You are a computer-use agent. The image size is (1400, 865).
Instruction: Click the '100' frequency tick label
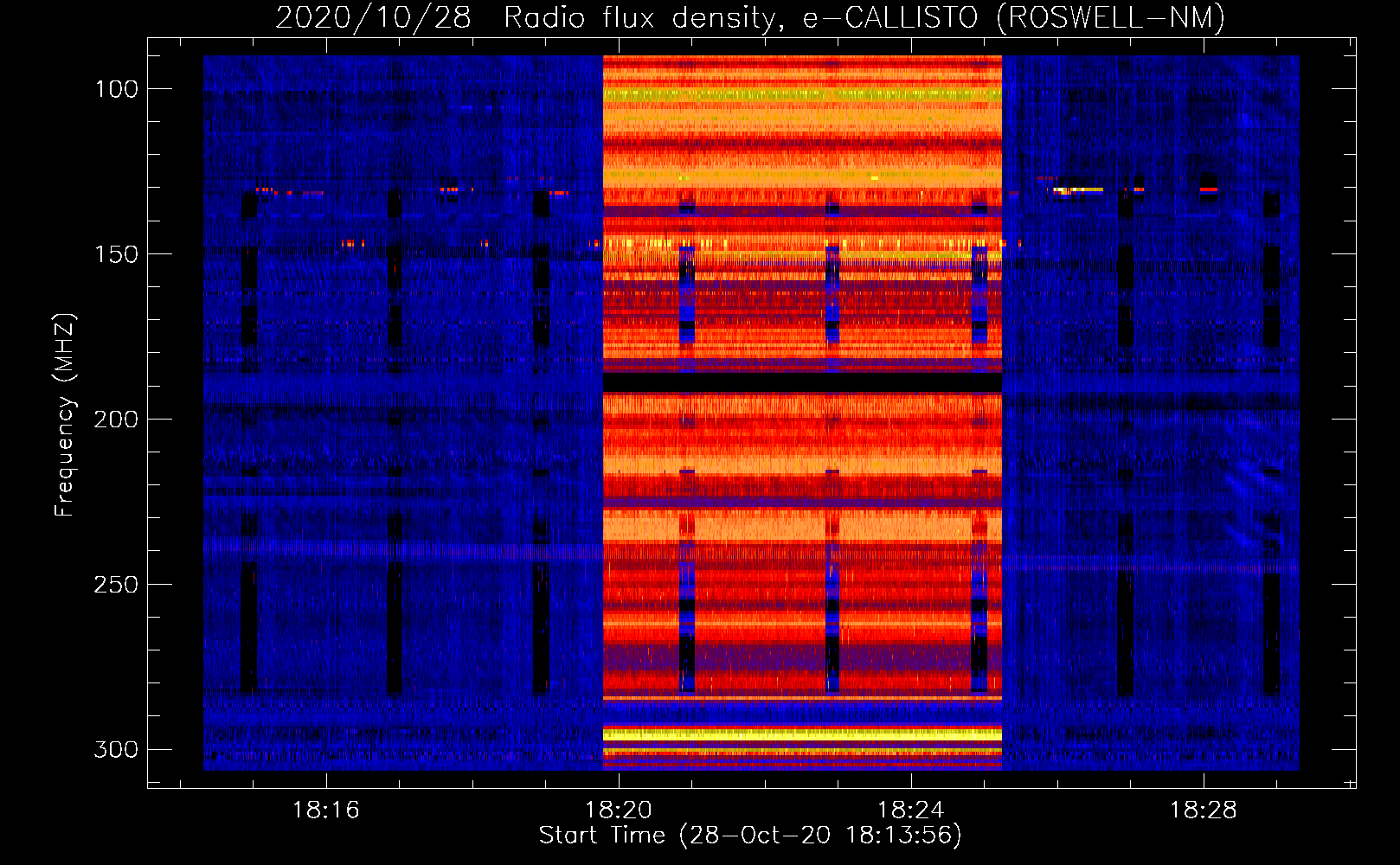tap(117, 89)
